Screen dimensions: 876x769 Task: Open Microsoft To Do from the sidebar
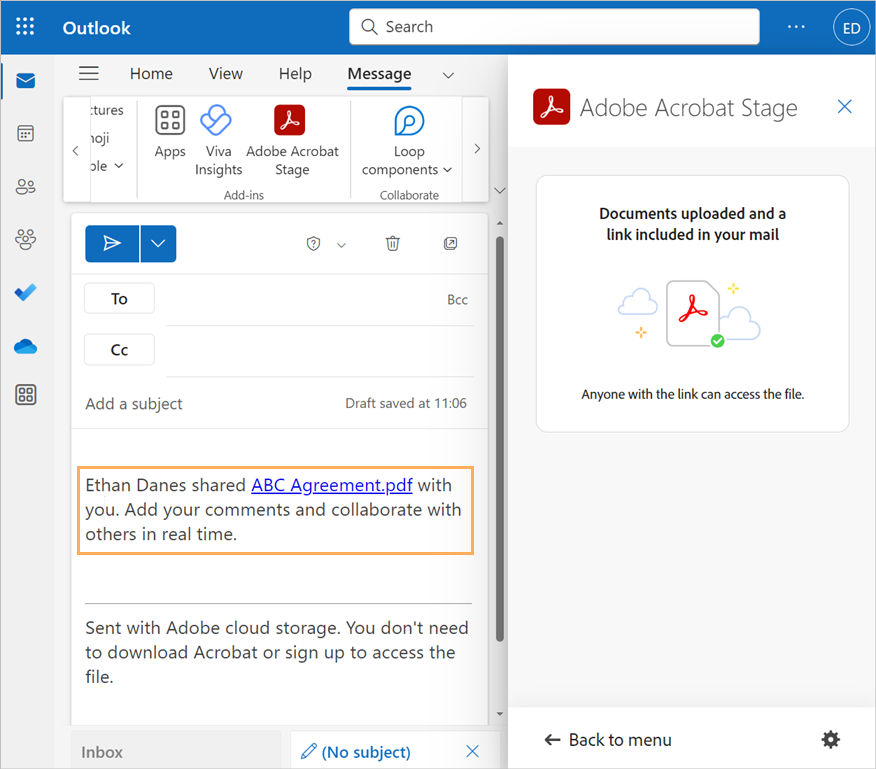pyautogui.click(x=24, y=293)
